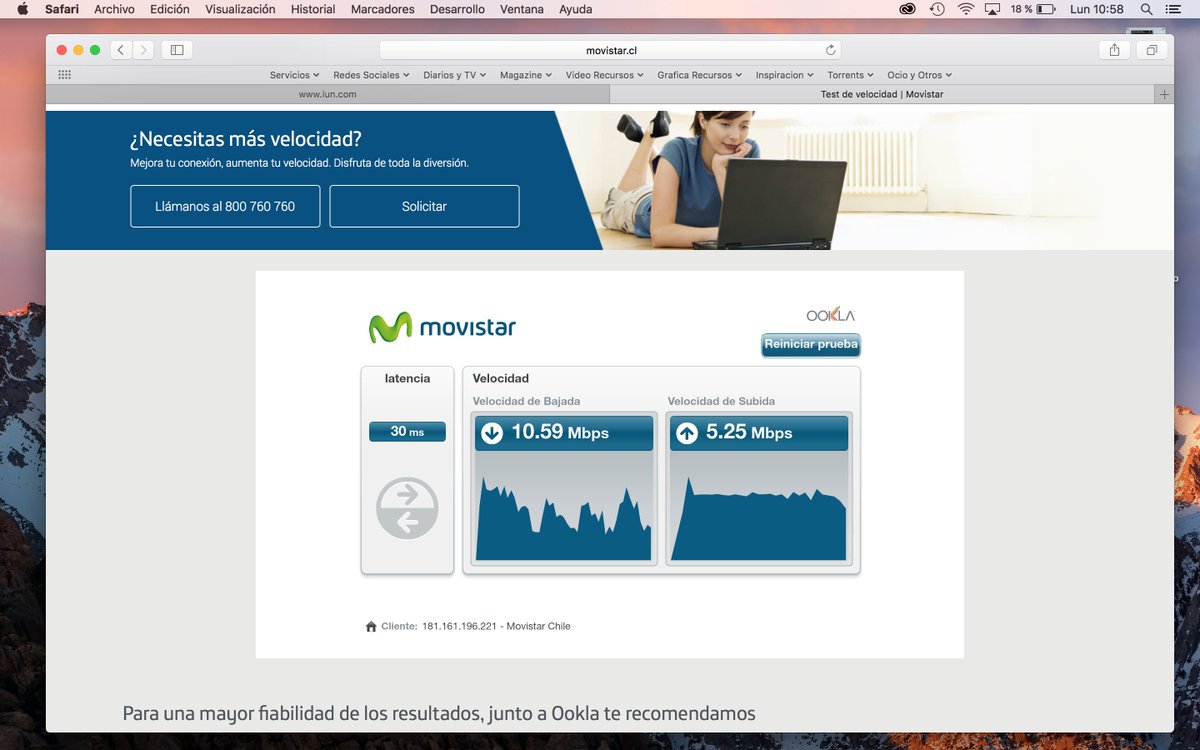Expand the Grafica Recursos folder

pyautogui.click(x=700, y=75)
